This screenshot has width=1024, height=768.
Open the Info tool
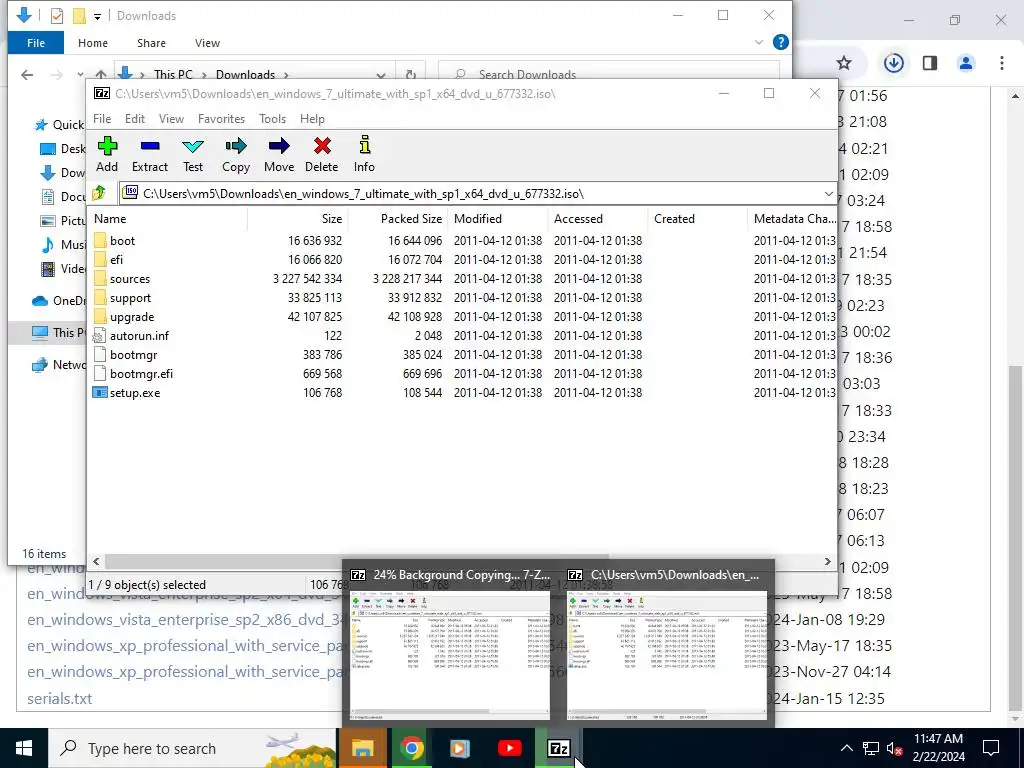(364, 154)
